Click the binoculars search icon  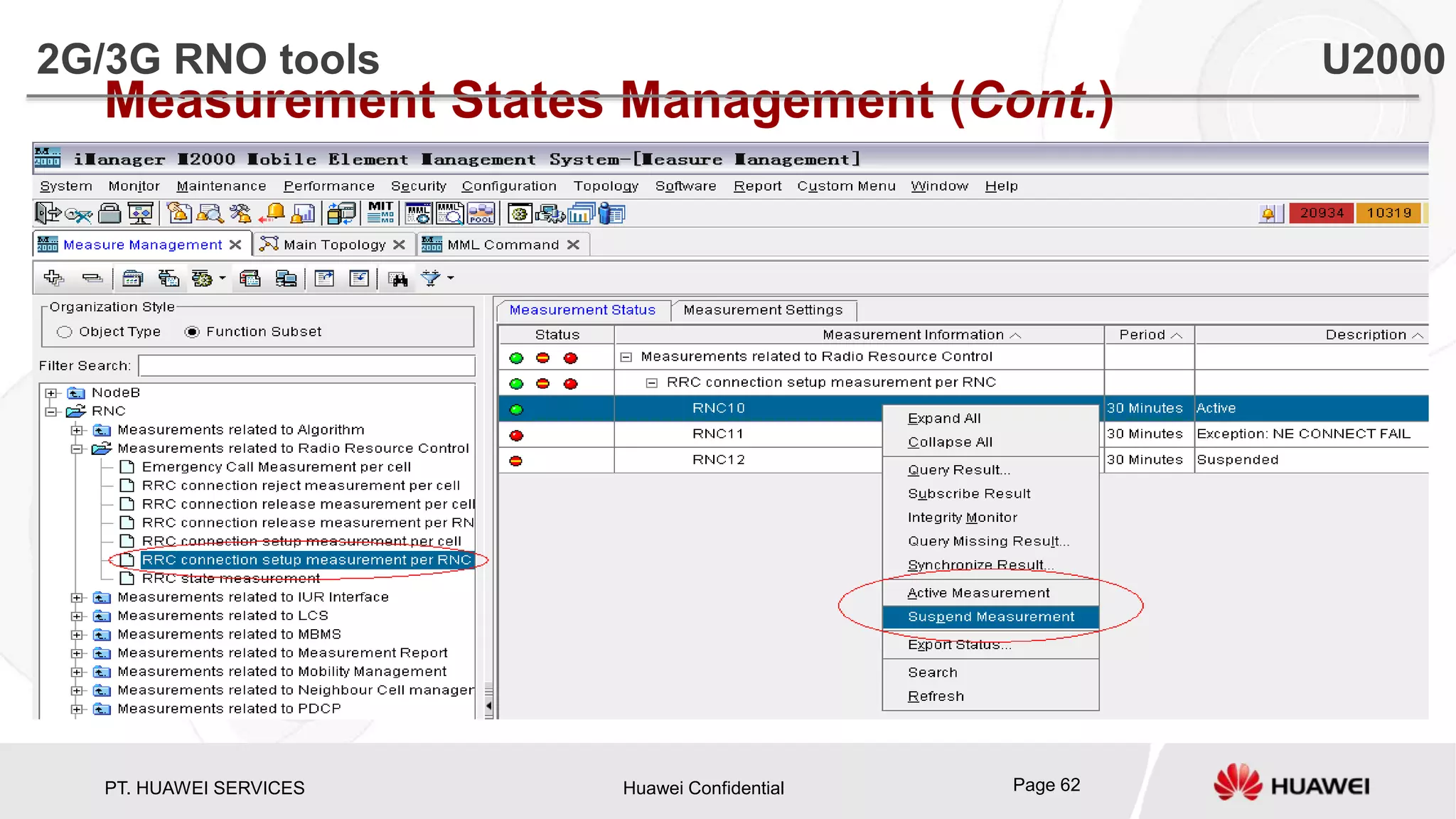tap(398, 279)
